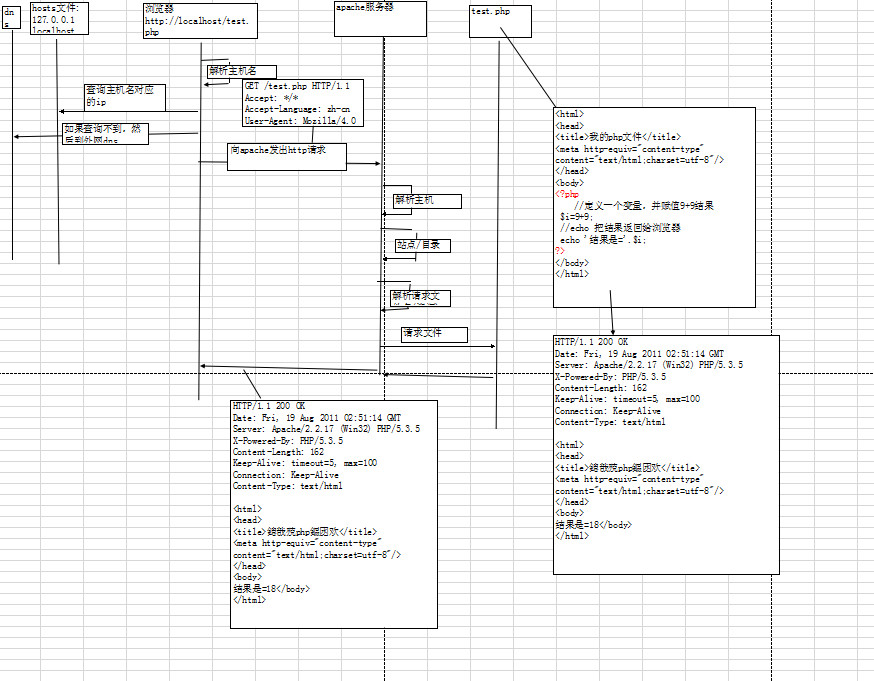Select the 浏览器 http://localhost/test.php box
The image size is (874, 681).
coord(200,21)
